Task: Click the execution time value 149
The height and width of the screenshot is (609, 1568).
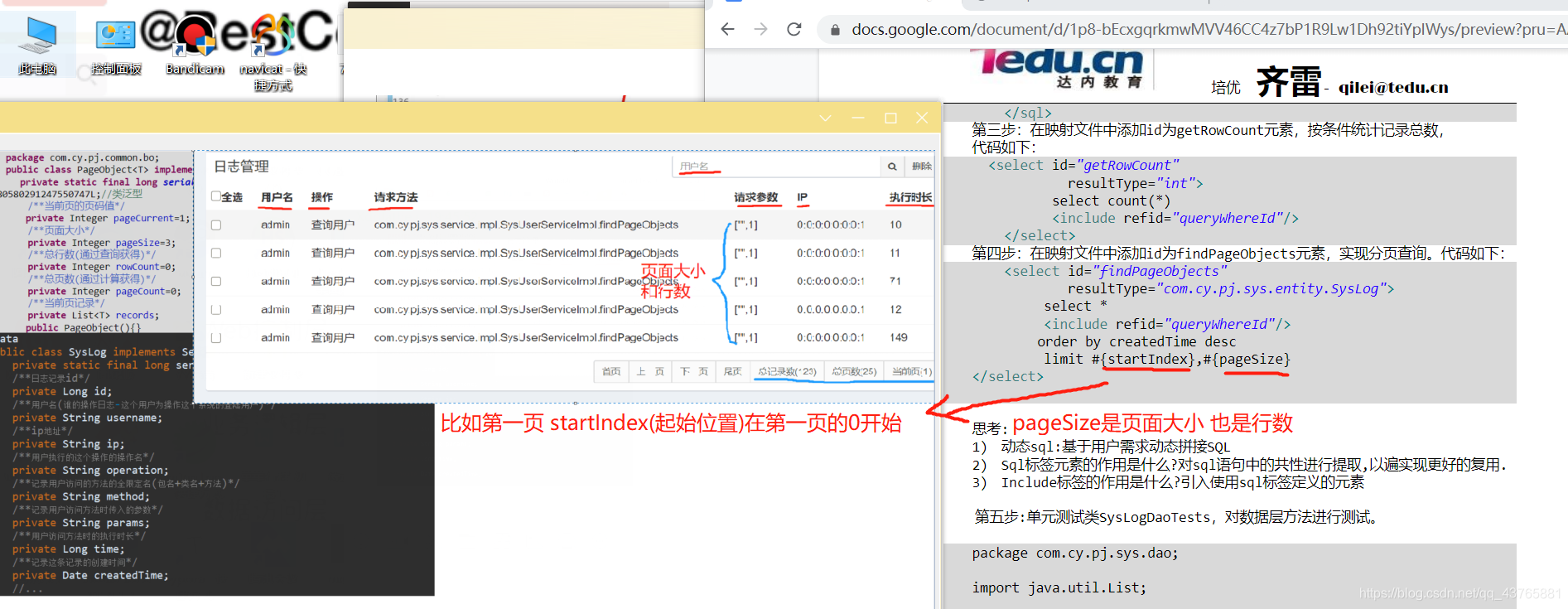Action: [x=899, y=338]
